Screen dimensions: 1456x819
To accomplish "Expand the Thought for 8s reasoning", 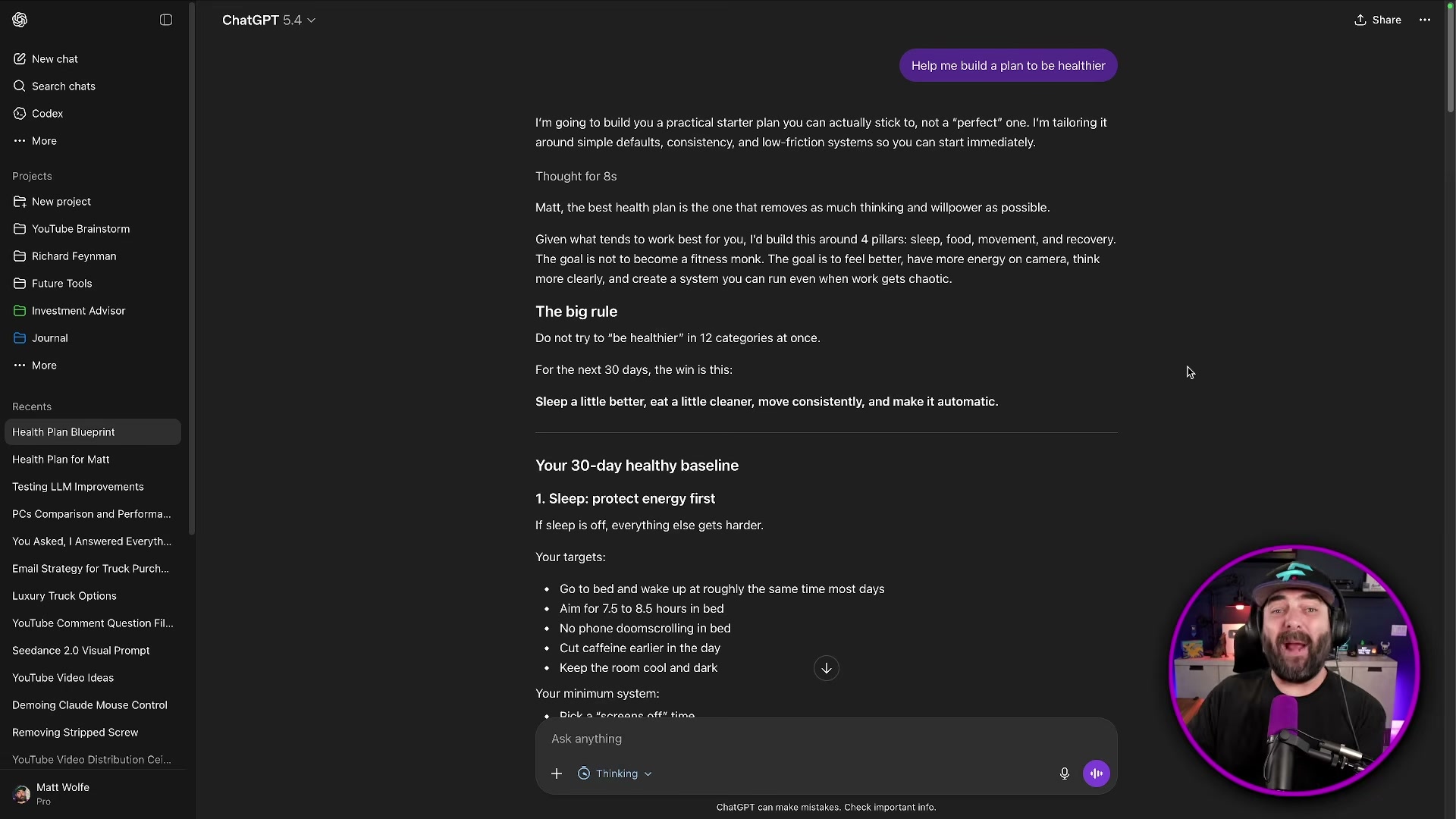I will [x=576, y=176].
